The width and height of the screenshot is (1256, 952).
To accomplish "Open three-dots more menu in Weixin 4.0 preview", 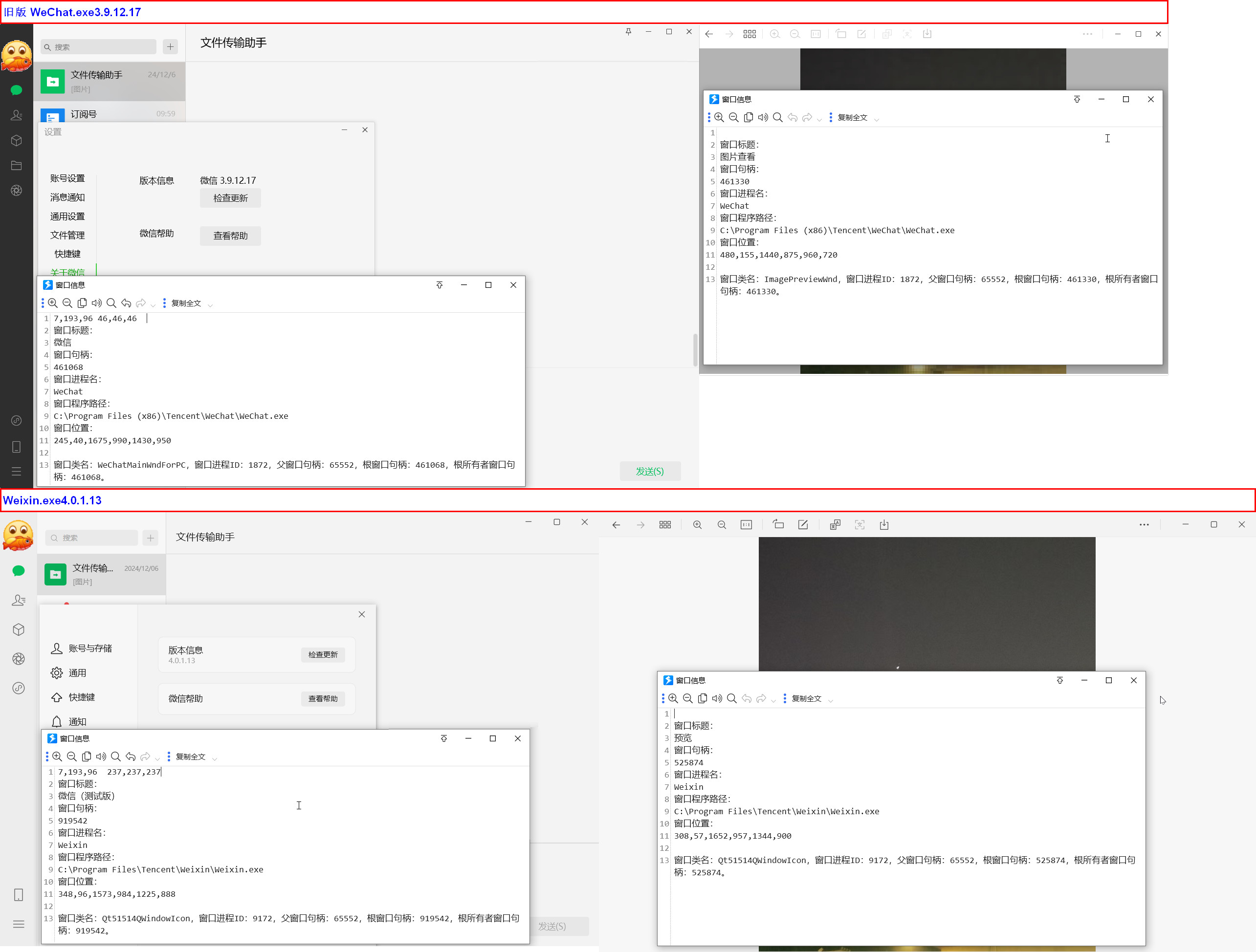I will click(1144, 525).
